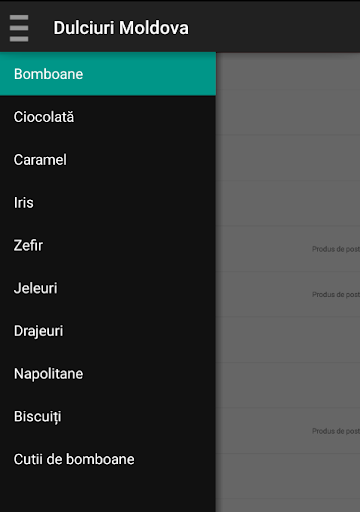Open the Iris category
Screen dimensions: 360x512
coord(108,202)
